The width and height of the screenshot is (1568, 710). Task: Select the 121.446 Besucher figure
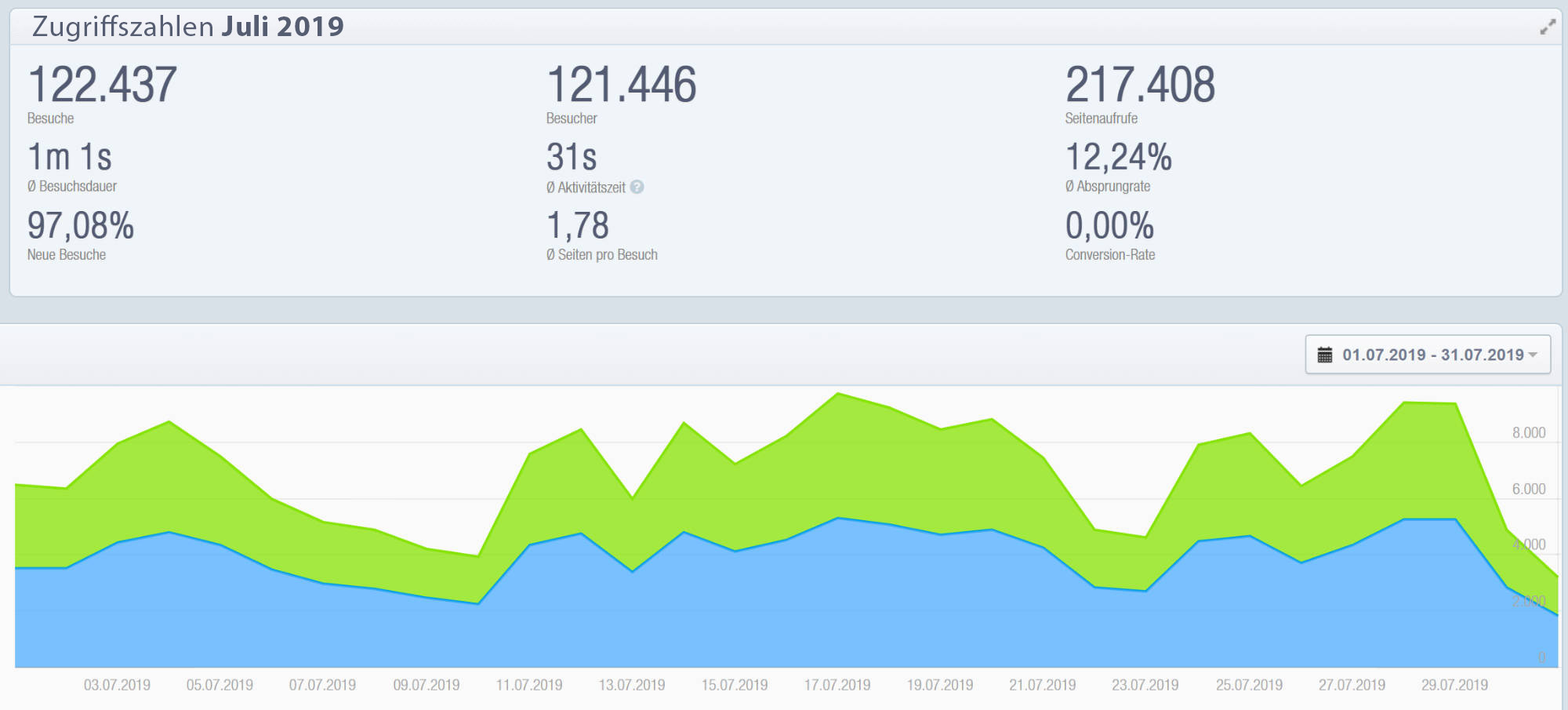point(621,85)
